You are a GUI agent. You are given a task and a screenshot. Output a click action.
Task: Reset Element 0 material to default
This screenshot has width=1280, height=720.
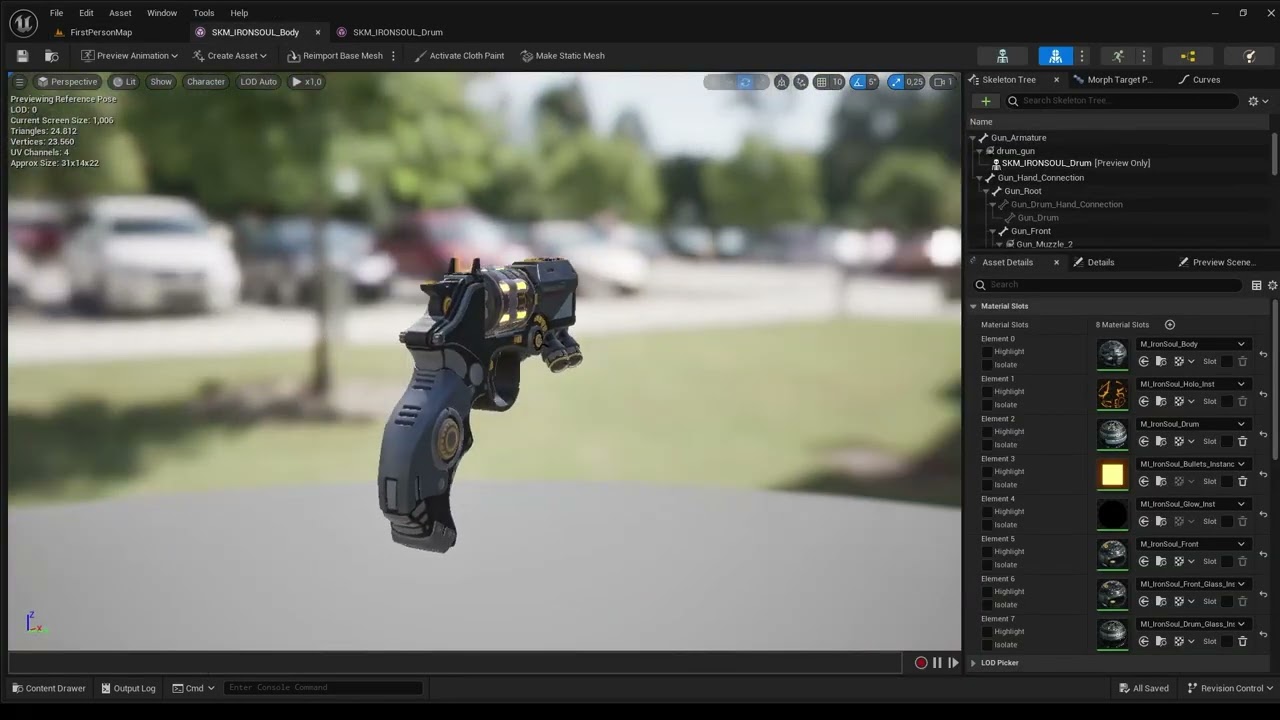tap(1263, 354)
